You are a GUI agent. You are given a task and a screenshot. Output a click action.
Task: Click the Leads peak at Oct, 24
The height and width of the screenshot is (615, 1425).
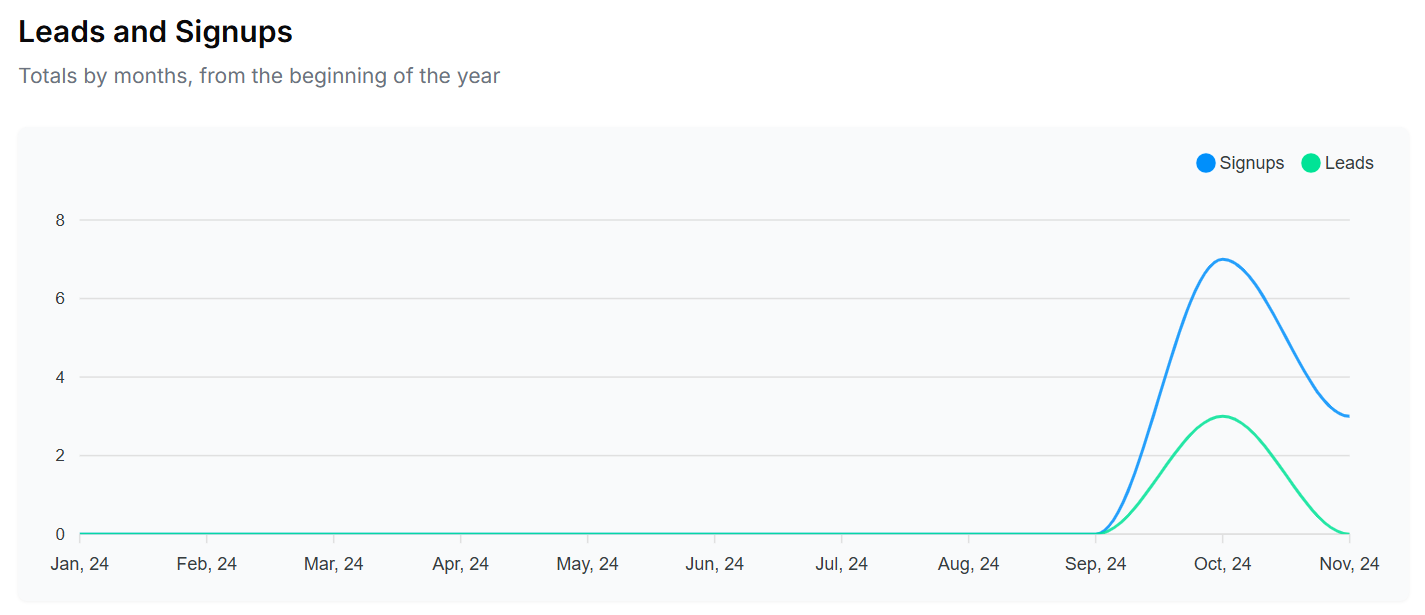(x=1222, y=416)
